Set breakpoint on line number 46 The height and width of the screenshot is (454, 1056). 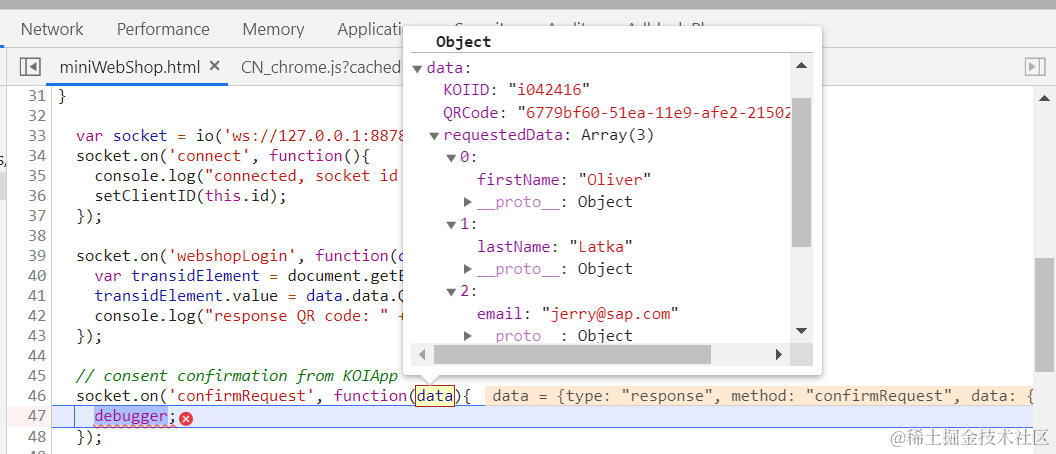38,396
